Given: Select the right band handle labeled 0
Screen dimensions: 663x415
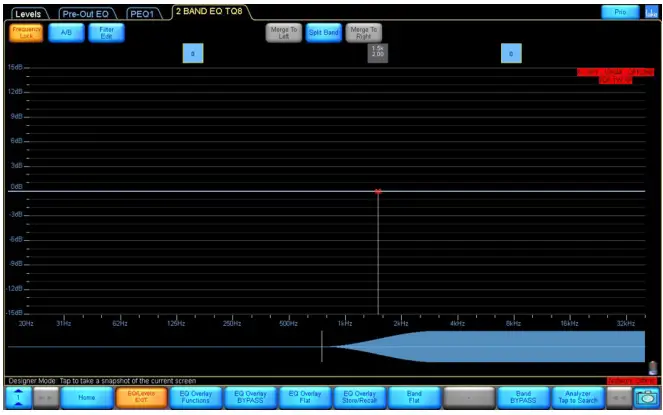Looking at the screenshot, I should [511, 53].
